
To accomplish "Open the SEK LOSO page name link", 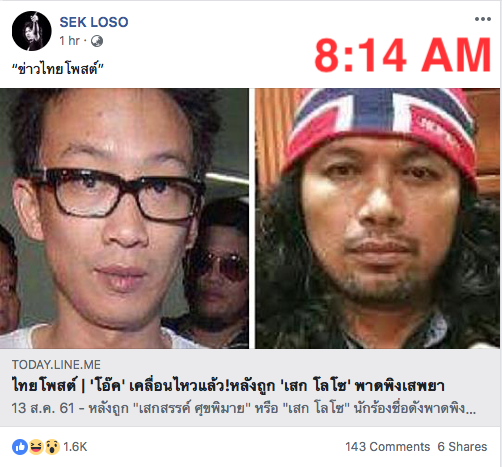I will point(94,22).
